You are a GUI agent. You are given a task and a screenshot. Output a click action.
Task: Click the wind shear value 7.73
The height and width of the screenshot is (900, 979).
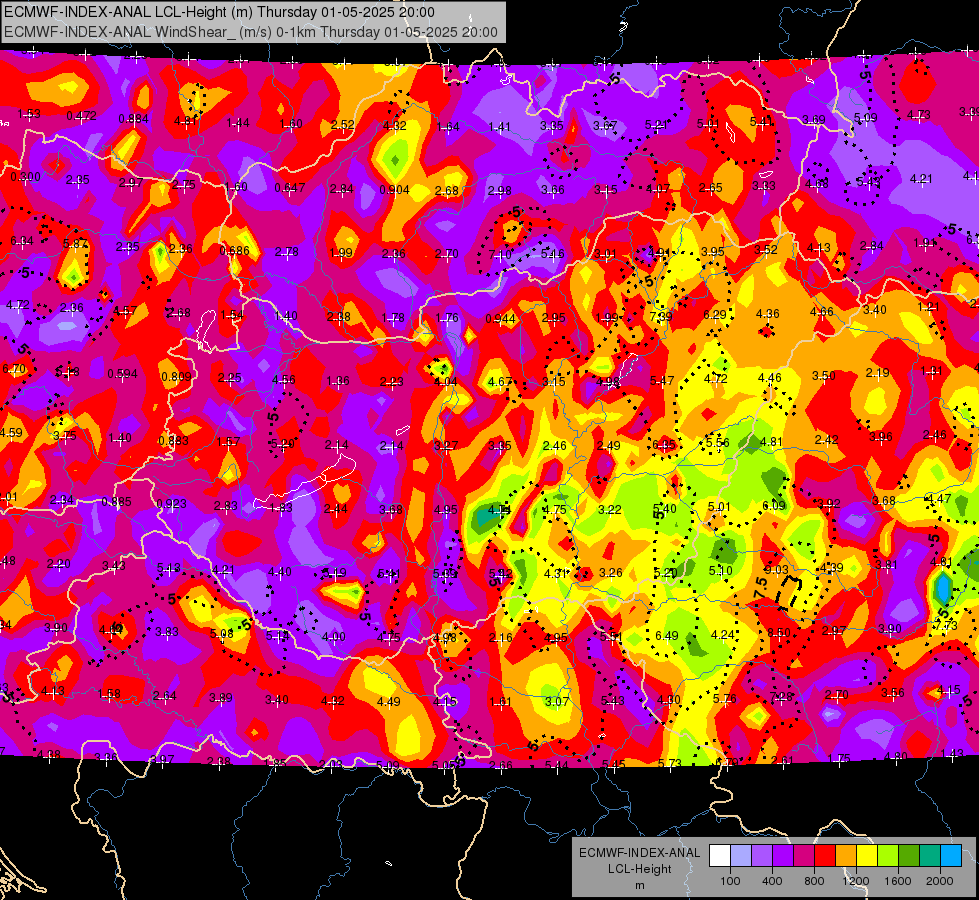(x=946, y=625)
